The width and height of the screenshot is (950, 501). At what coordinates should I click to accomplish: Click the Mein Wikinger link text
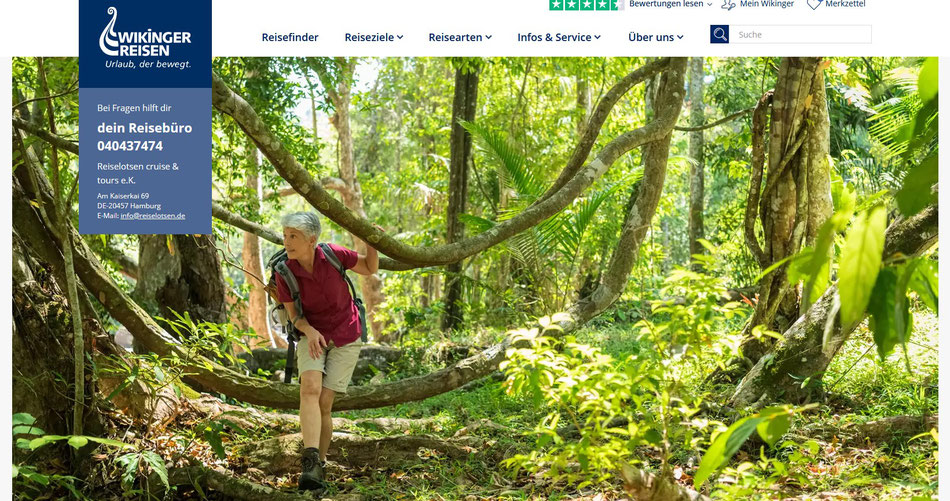[766, 4]
